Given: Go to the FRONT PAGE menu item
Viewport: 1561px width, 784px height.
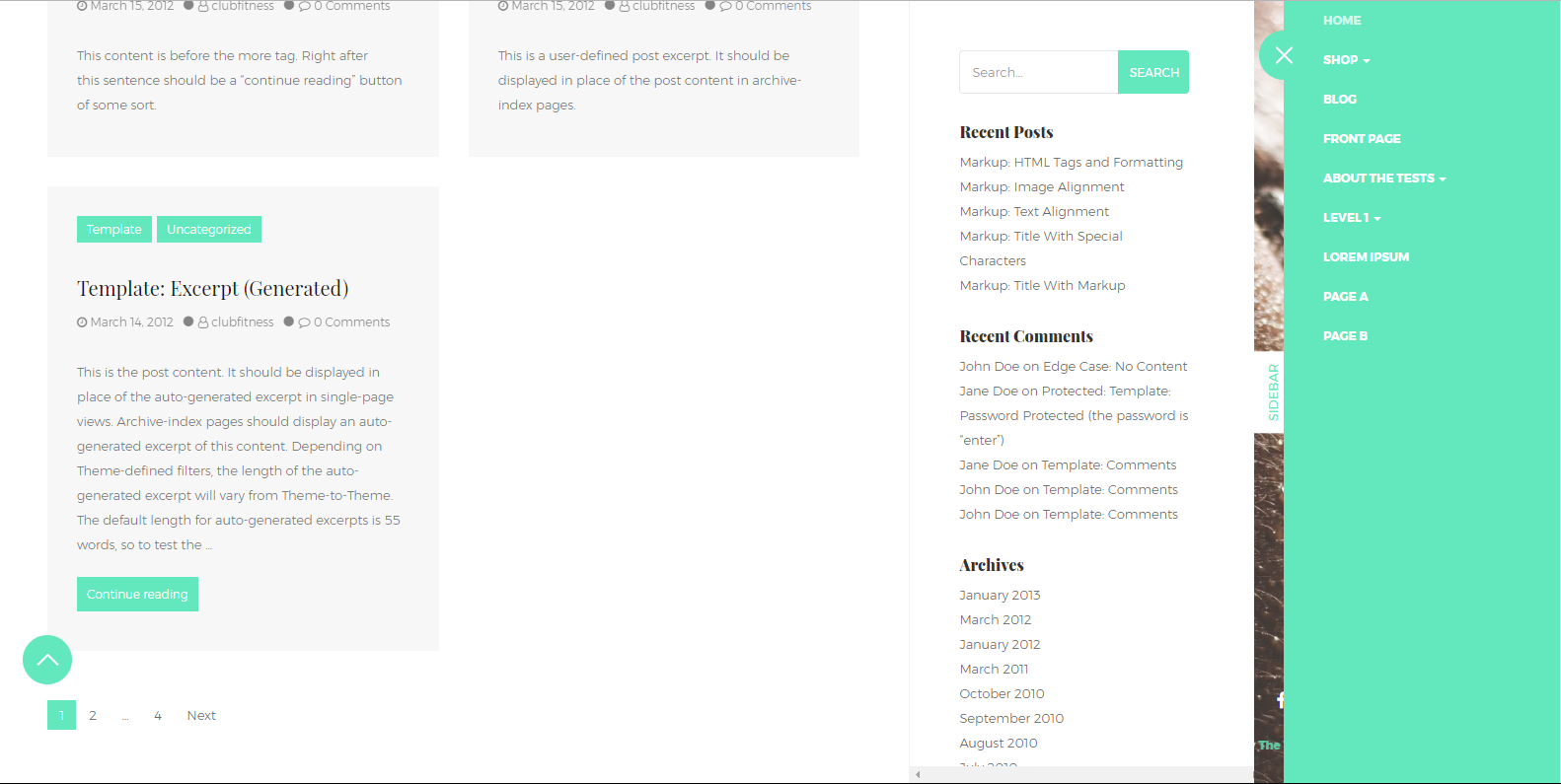Looking at the screenshot, I should click(1361, 139).
